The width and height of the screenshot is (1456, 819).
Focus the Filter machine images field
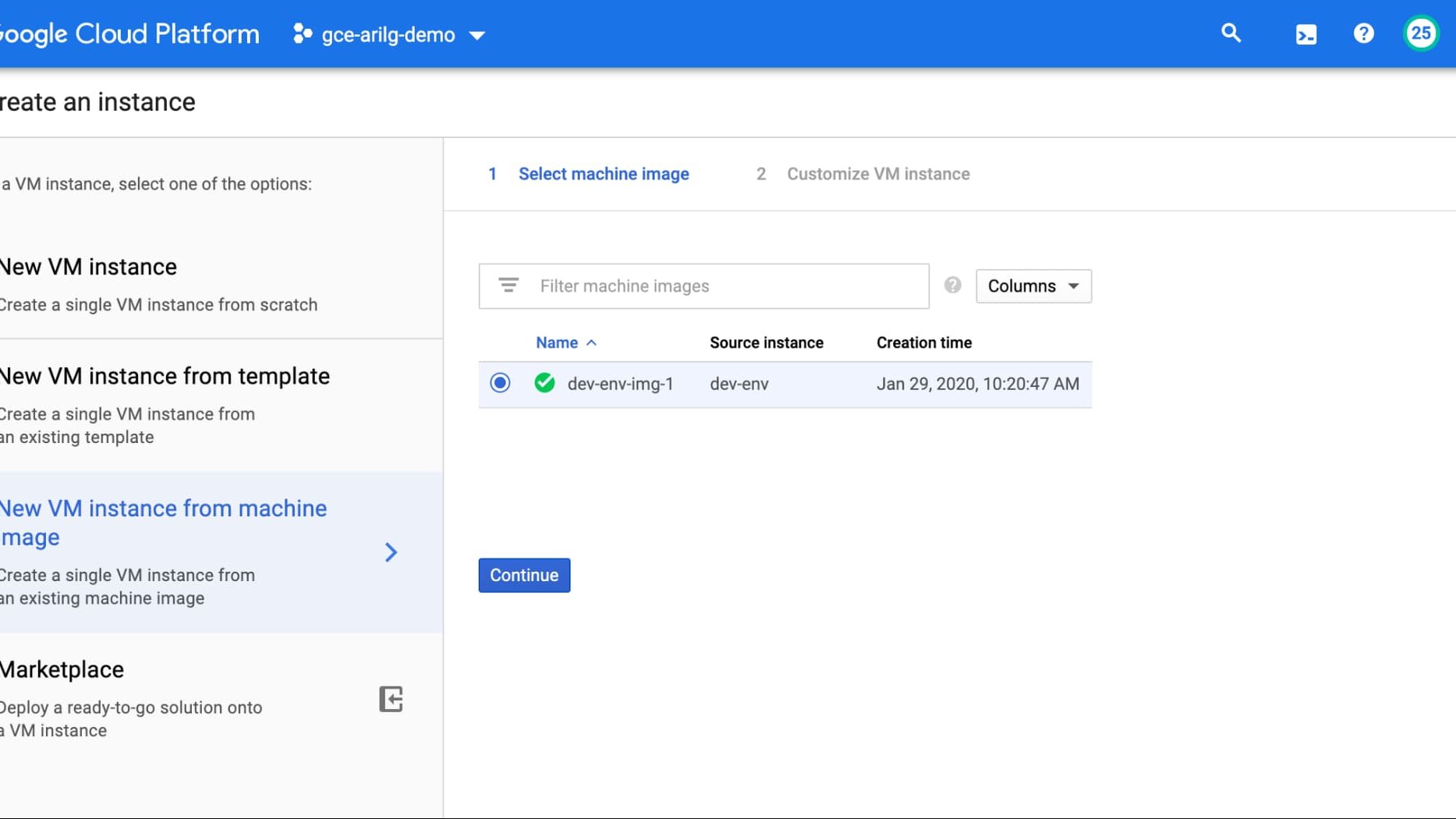tap(703, 286)
